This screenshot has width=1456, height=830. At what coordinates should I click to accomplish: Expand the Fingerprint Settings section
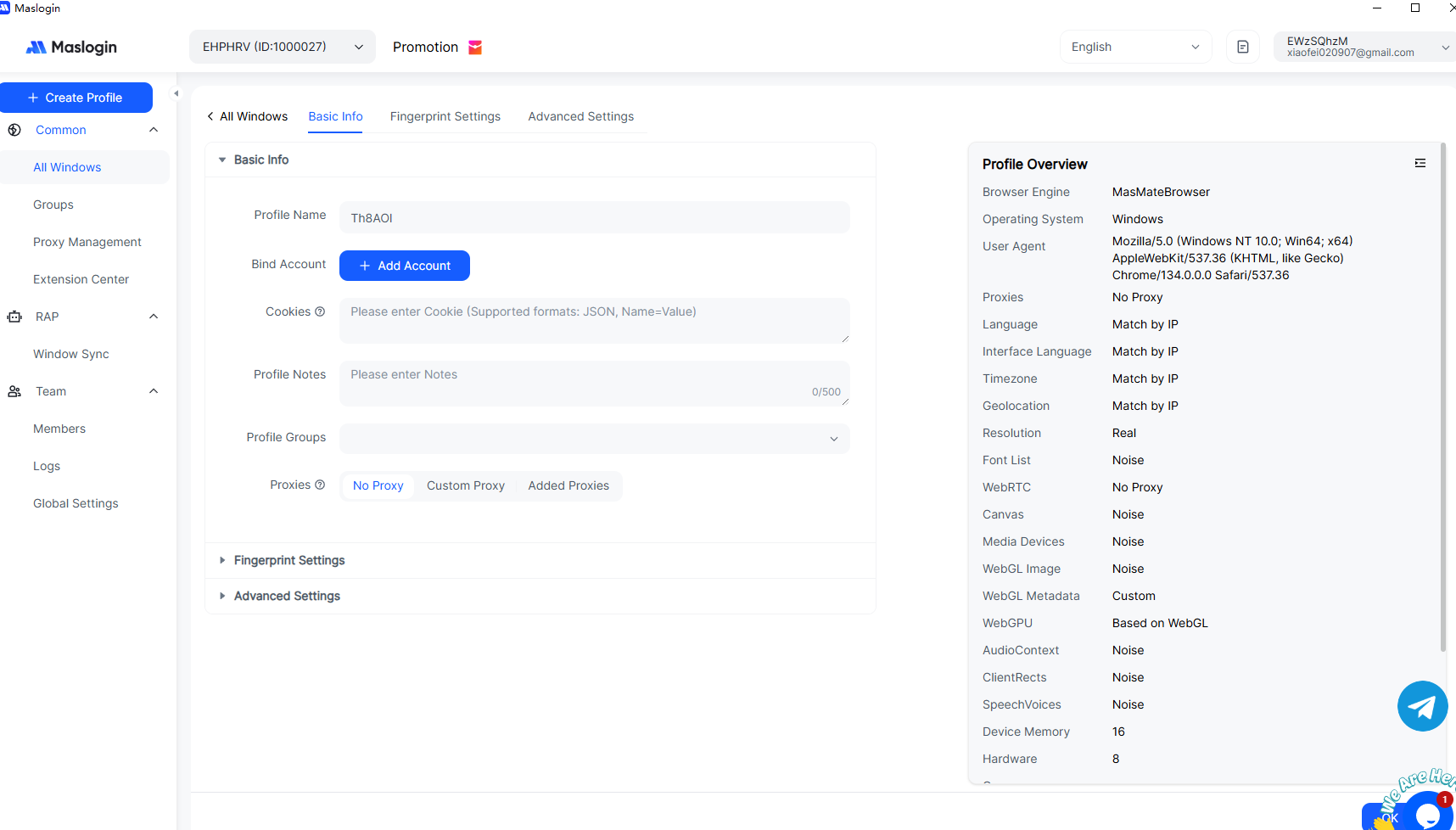click(x=288, y=560)
